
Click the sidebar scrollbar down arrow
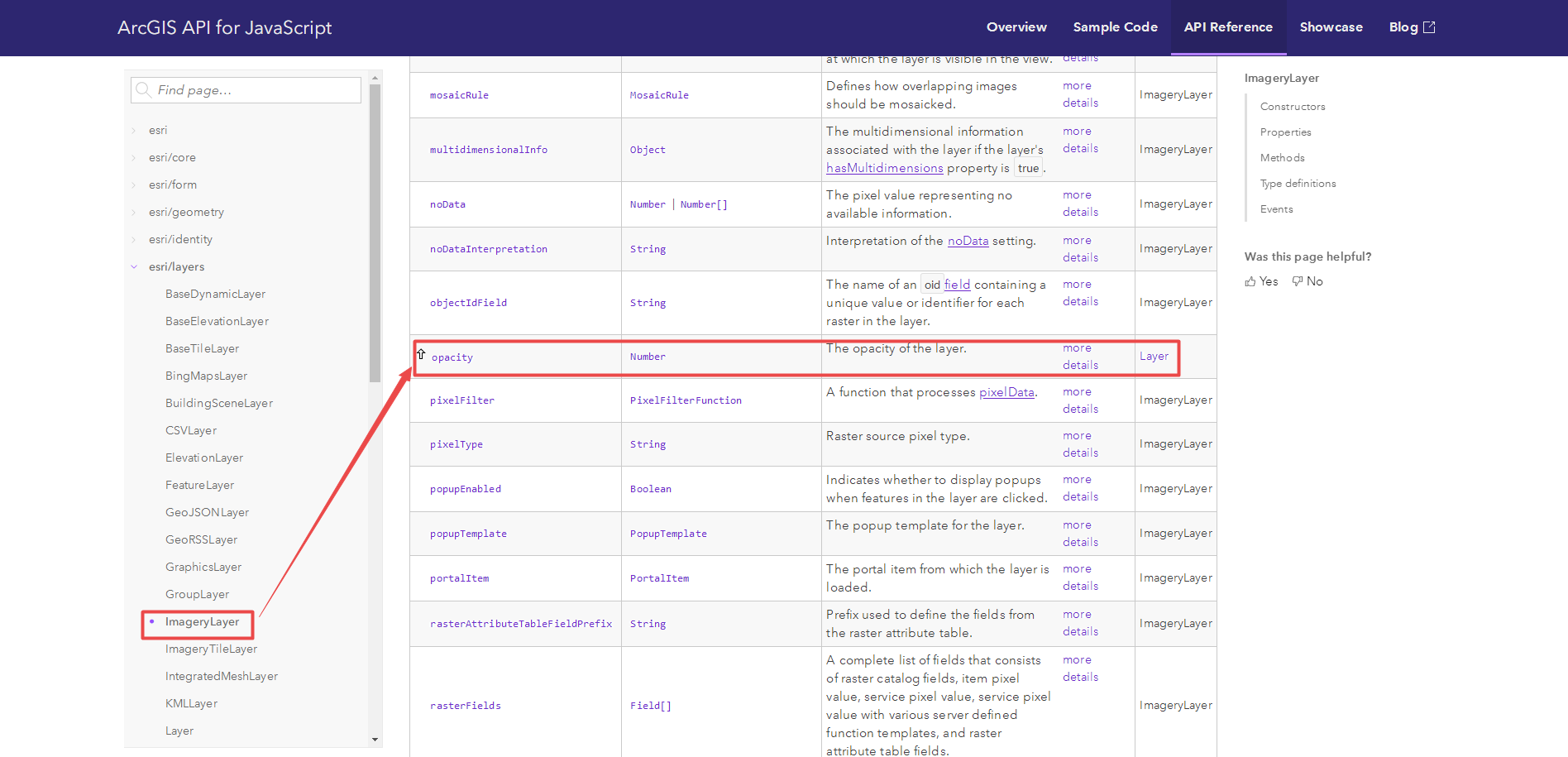coord(375,740)
